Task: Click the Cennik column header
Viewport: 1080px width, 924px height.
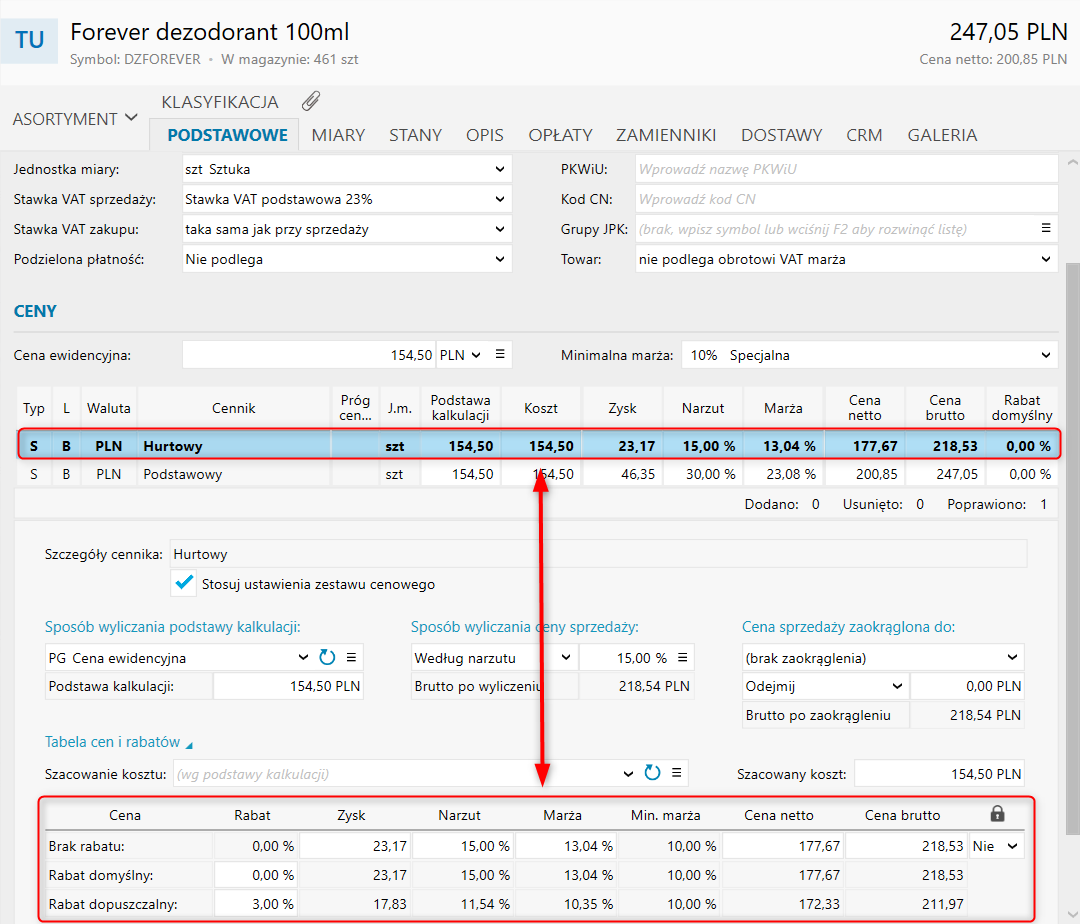Action: tap(233, 408)
